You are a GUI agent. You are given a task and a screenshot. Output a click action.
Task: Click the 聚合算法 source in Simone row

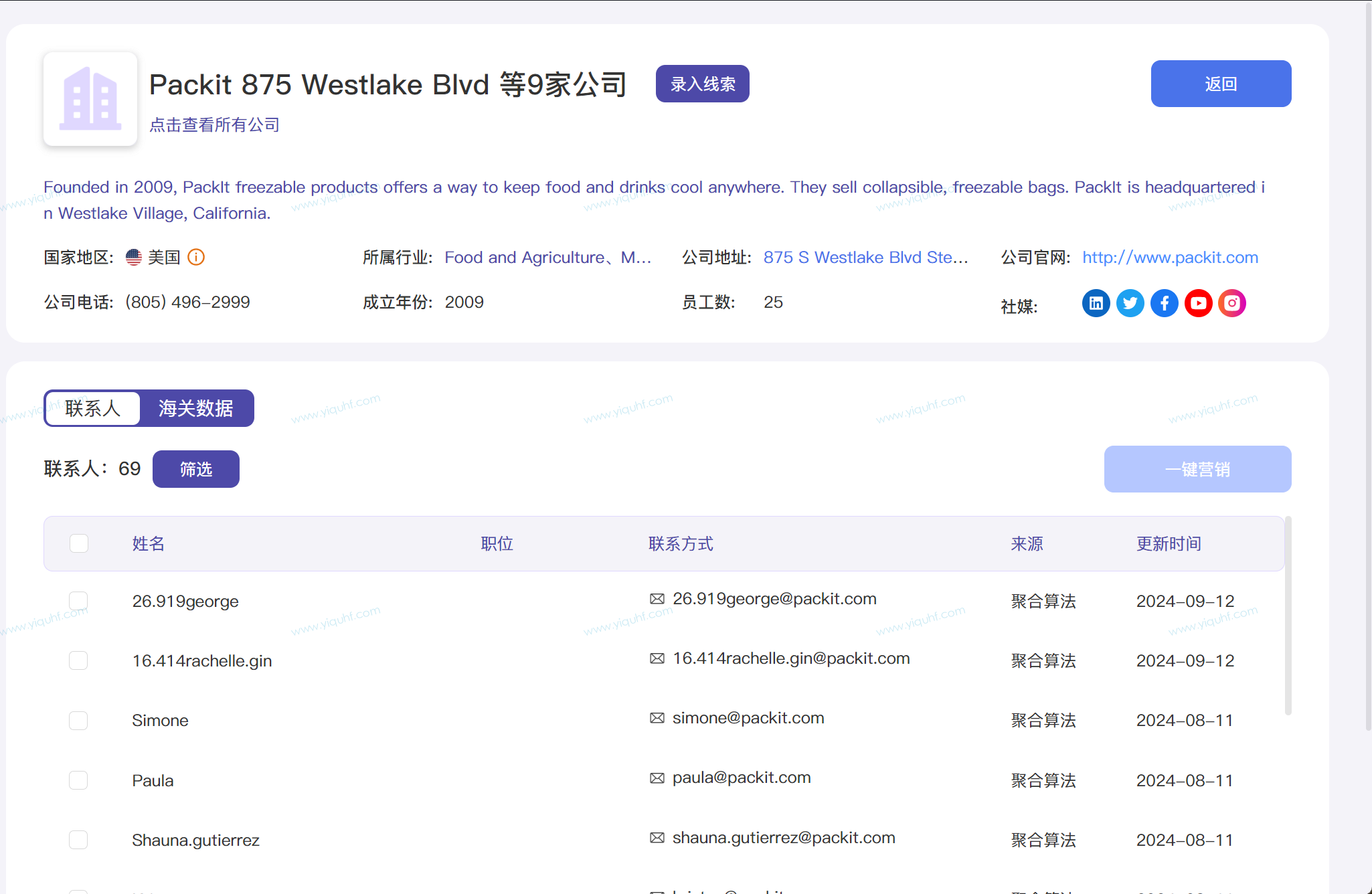click(1043, 721)
